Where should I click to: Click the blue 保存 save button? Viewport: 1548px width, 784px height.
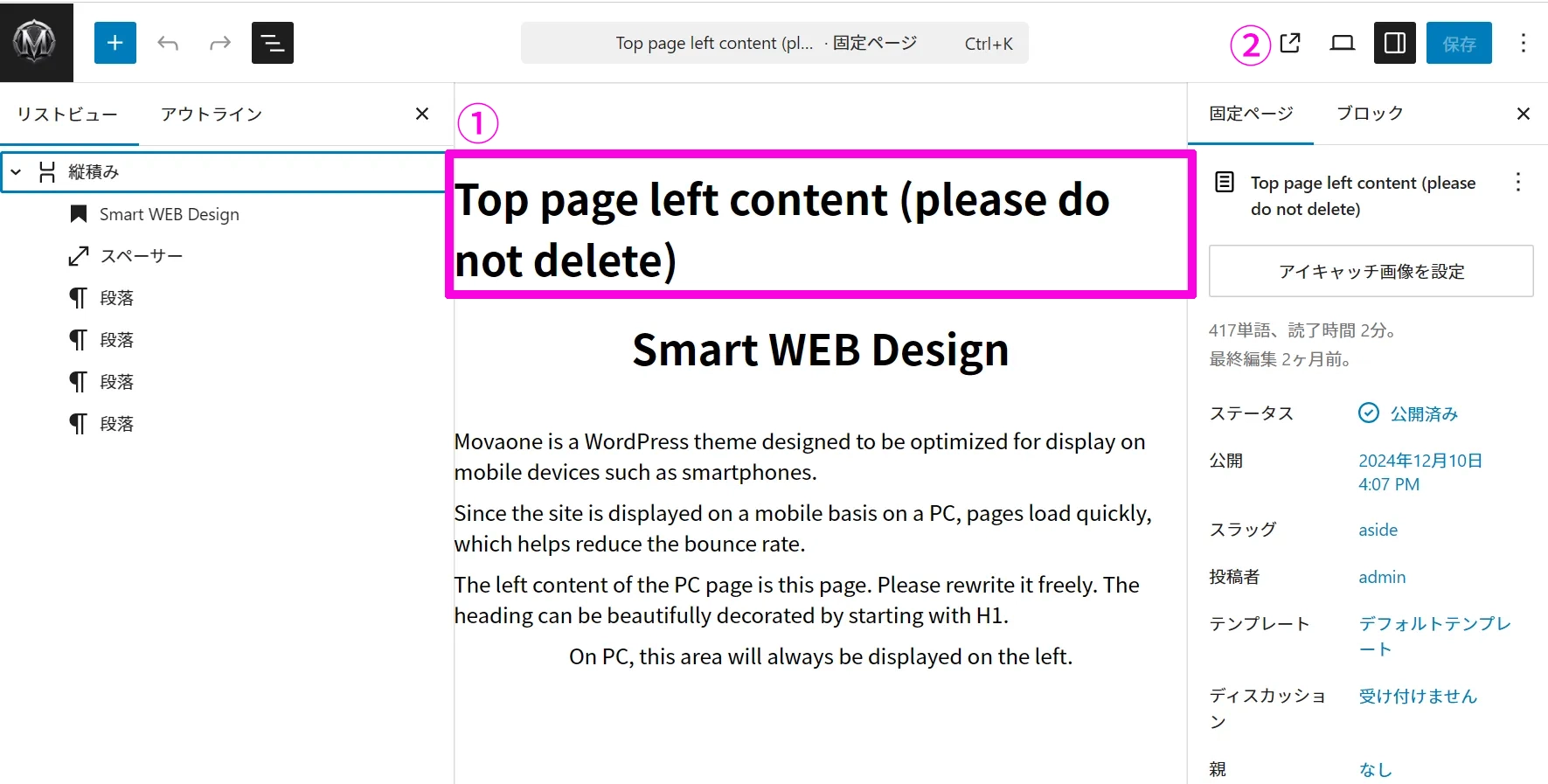1458,43
